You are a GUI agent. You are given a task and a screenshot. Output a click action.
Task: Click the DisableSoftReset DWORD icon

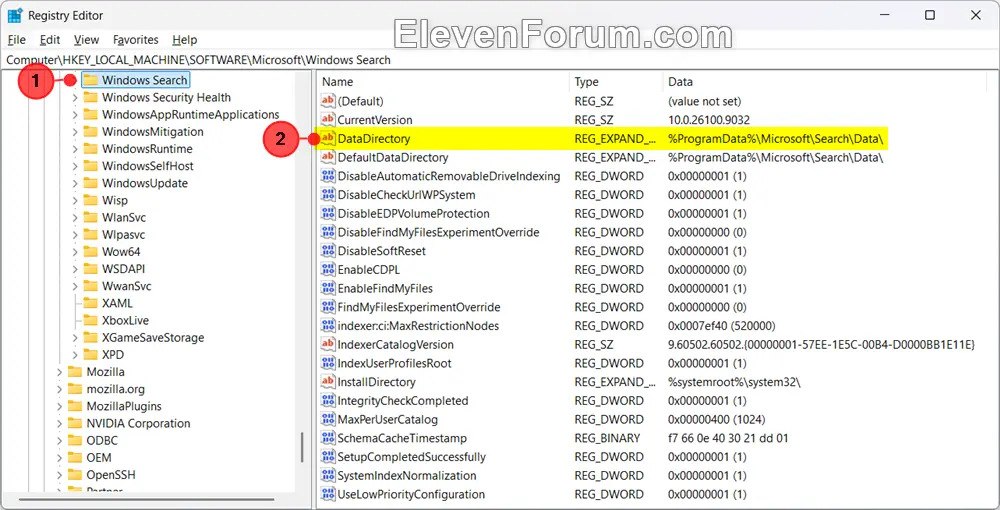pyautogui.click(x=328, y=251)
